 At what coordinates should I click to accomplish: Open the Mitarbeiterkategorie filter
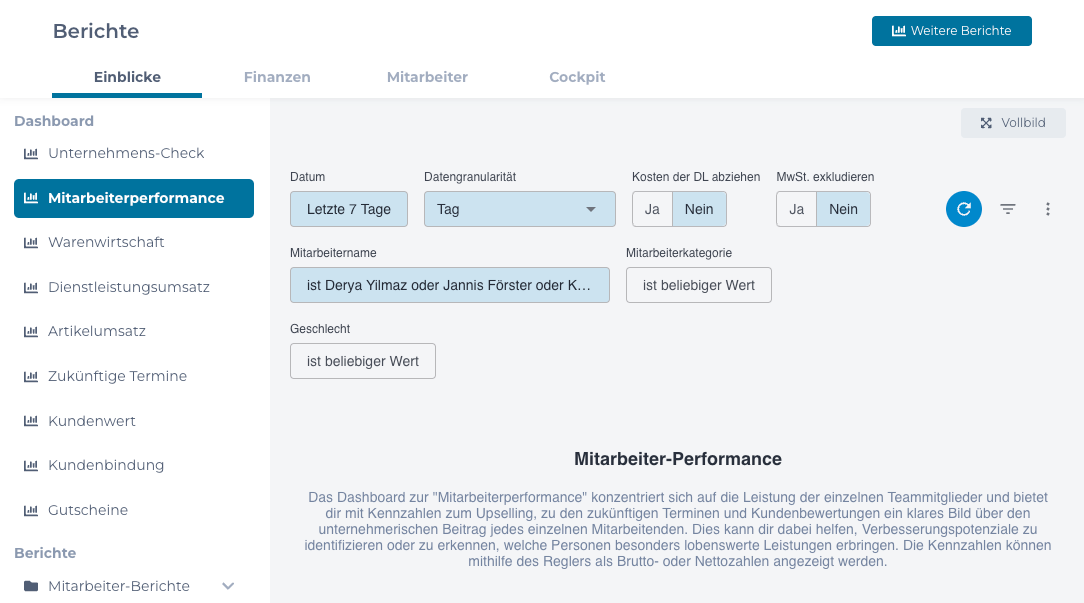698,285
